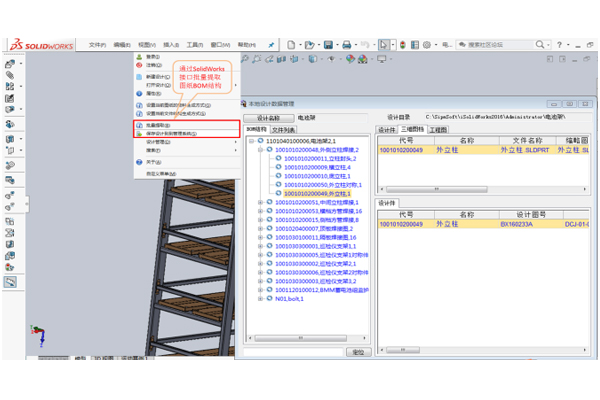Click the Open file folder icon
Screen dimensions: 600x400
coord(309,45)
